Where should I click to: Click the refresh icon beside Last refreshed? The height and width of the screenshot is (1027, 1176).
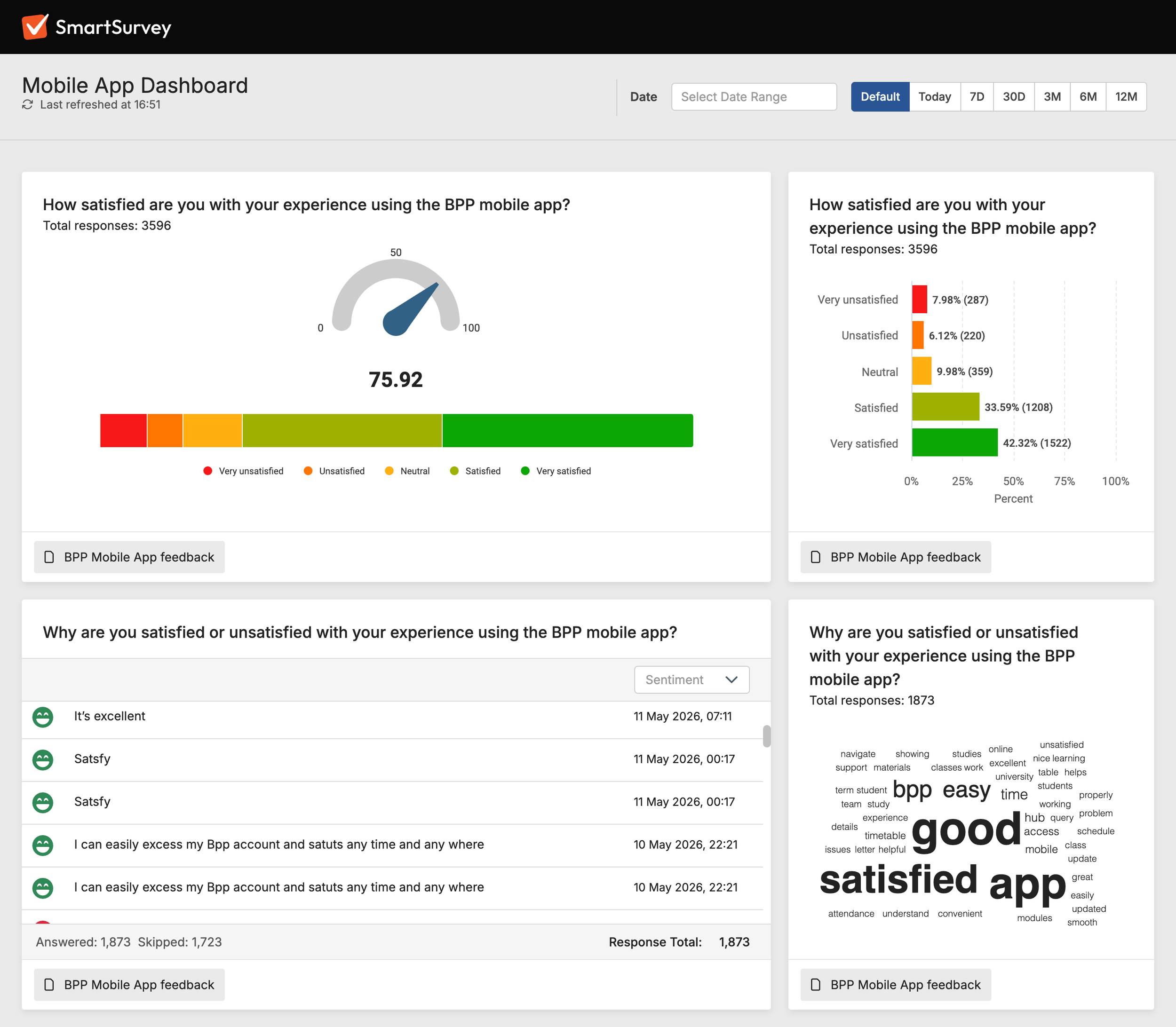[28, 104]
